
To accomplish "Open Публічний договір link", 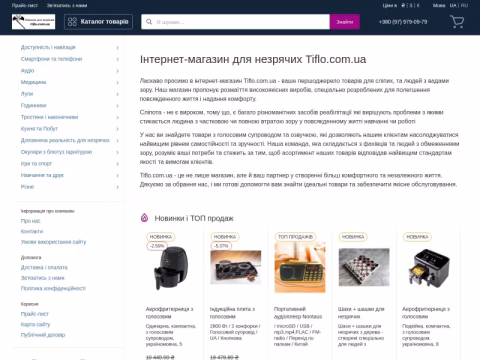I will coord(43,335).
